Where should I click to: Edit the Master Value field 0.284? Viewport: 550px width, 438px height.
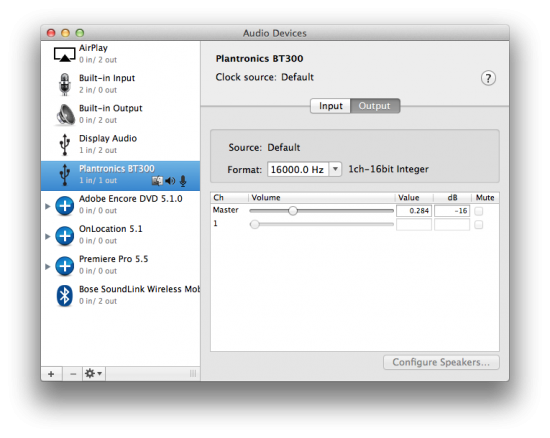point(414,211)
